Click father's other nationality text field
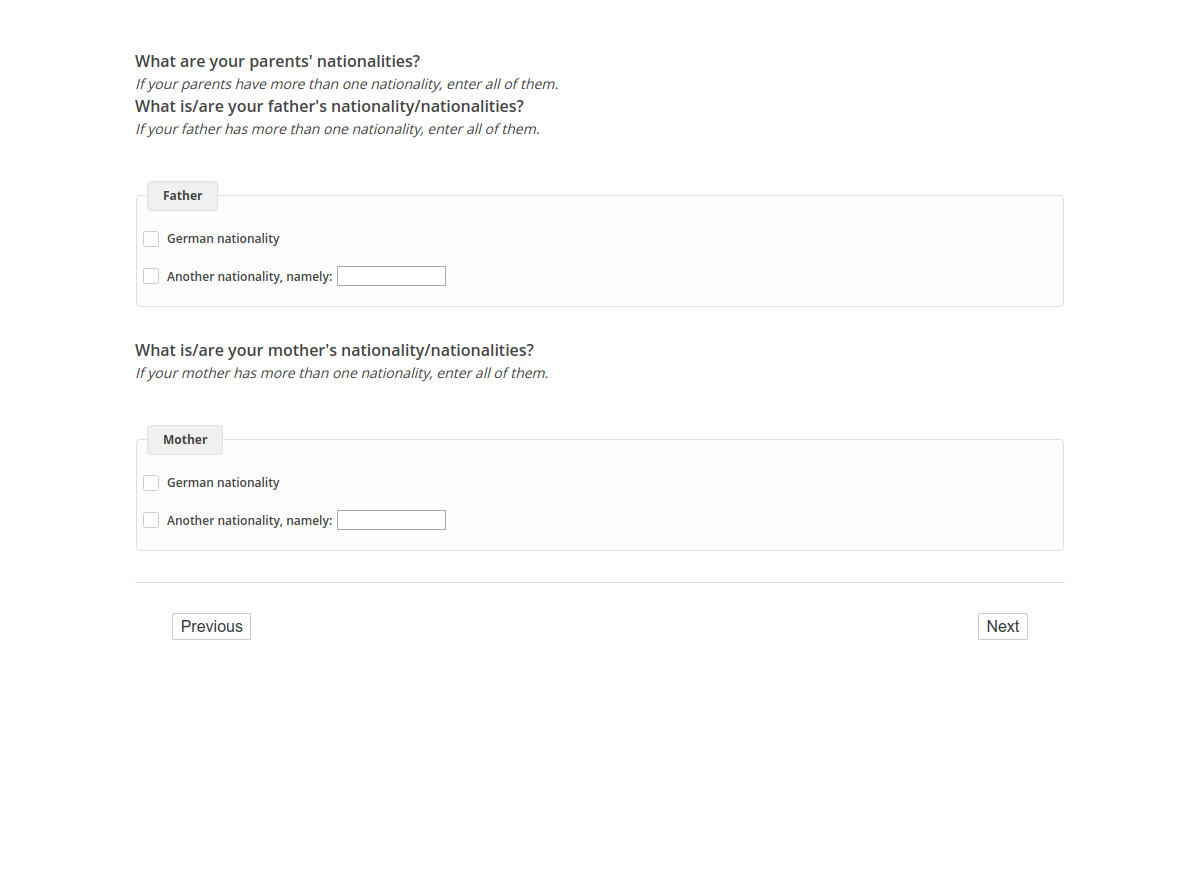Viewport: 1200px width, 882px height. click(391, 276)
